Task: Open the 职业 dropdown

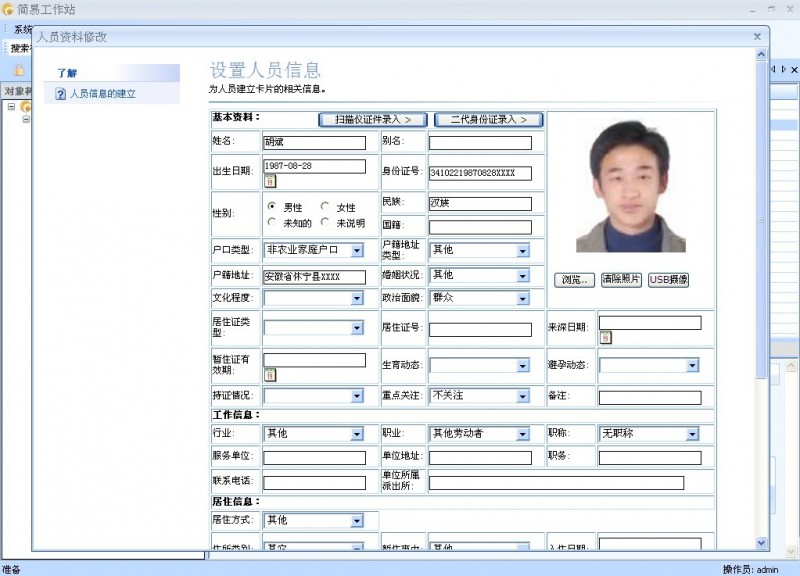Action: [523, 434]
